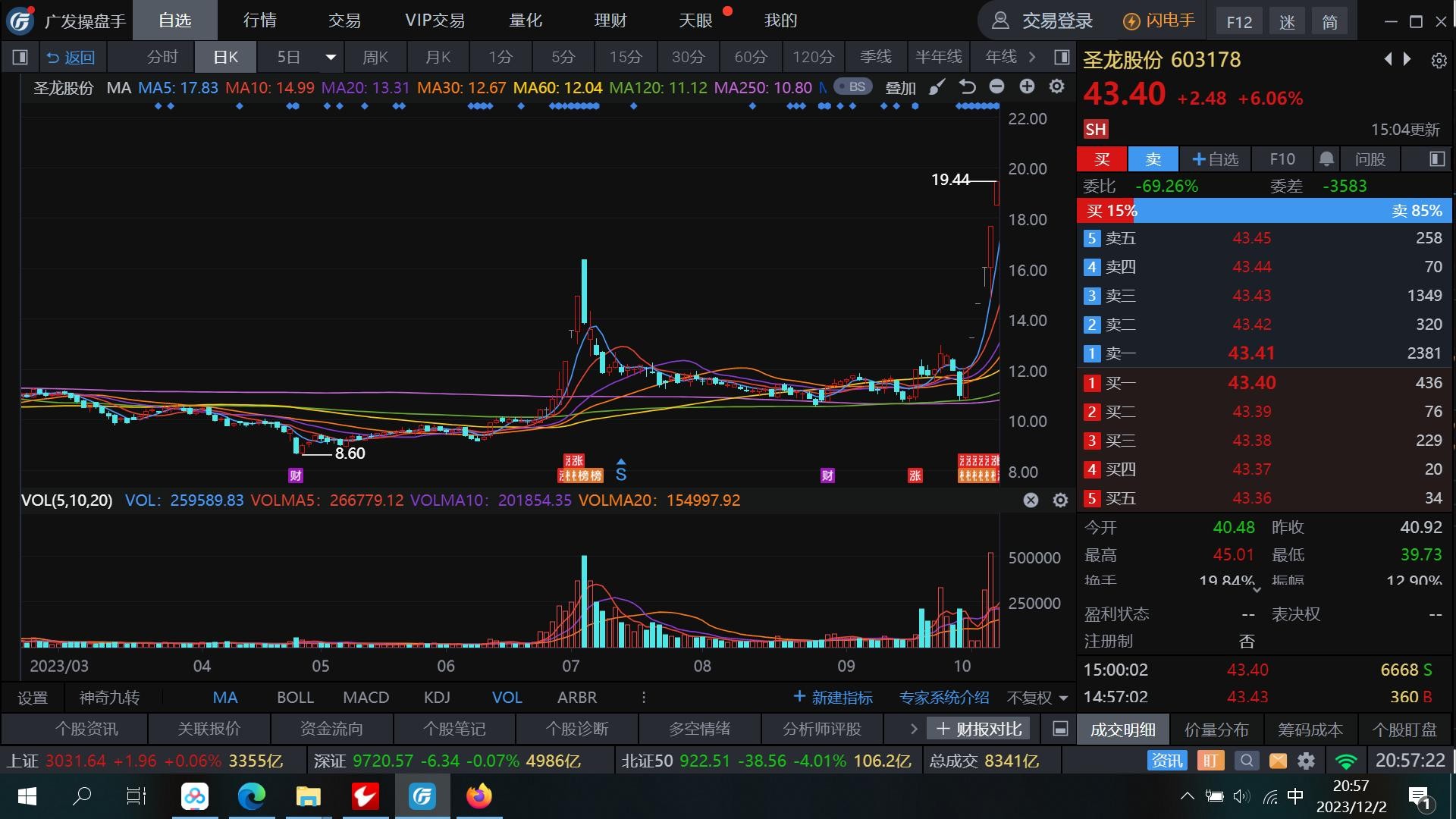Click the red 买 buy button

pyautogui.click(x=1102, y=159)
